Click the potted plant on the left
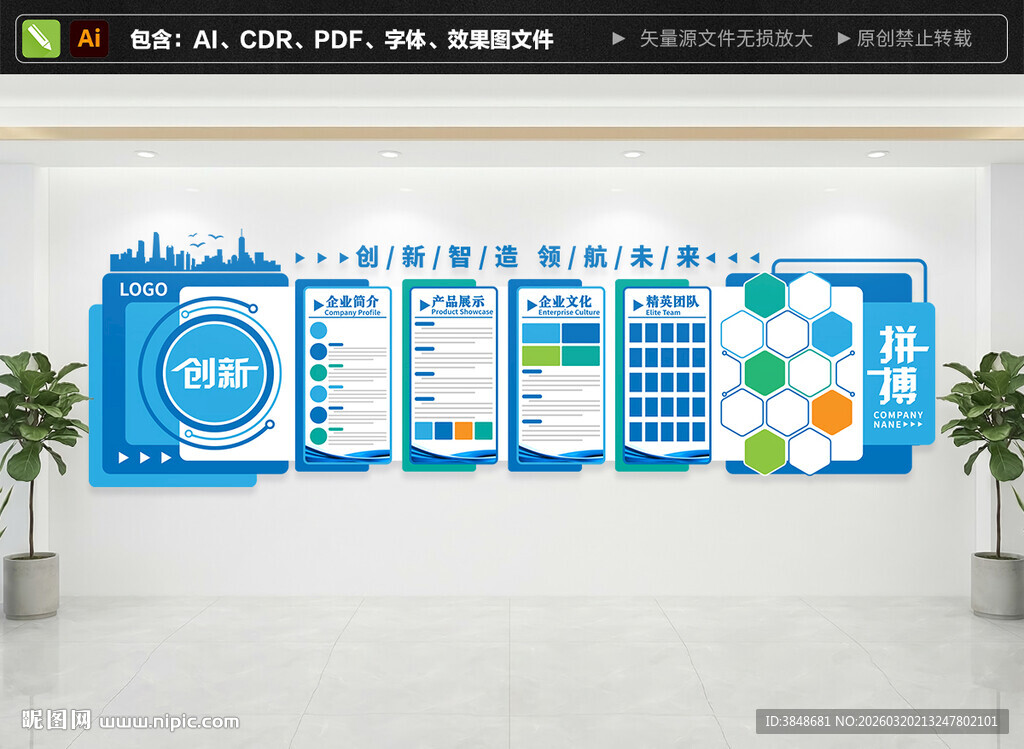1024x749 pixels. [x=38, y=484]
